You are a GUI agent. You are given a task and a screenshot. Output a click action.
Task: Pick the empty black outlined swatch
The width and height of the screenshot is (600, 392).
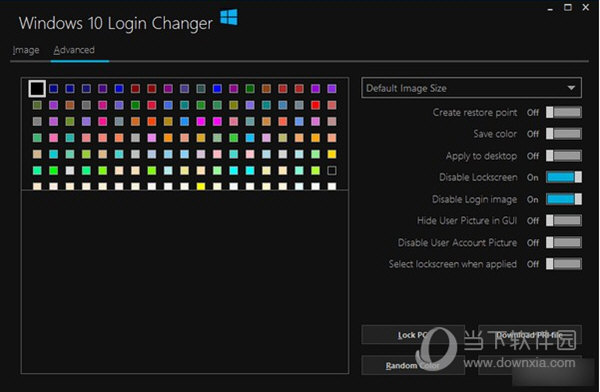pyautogui.click(x=332, y=170)
